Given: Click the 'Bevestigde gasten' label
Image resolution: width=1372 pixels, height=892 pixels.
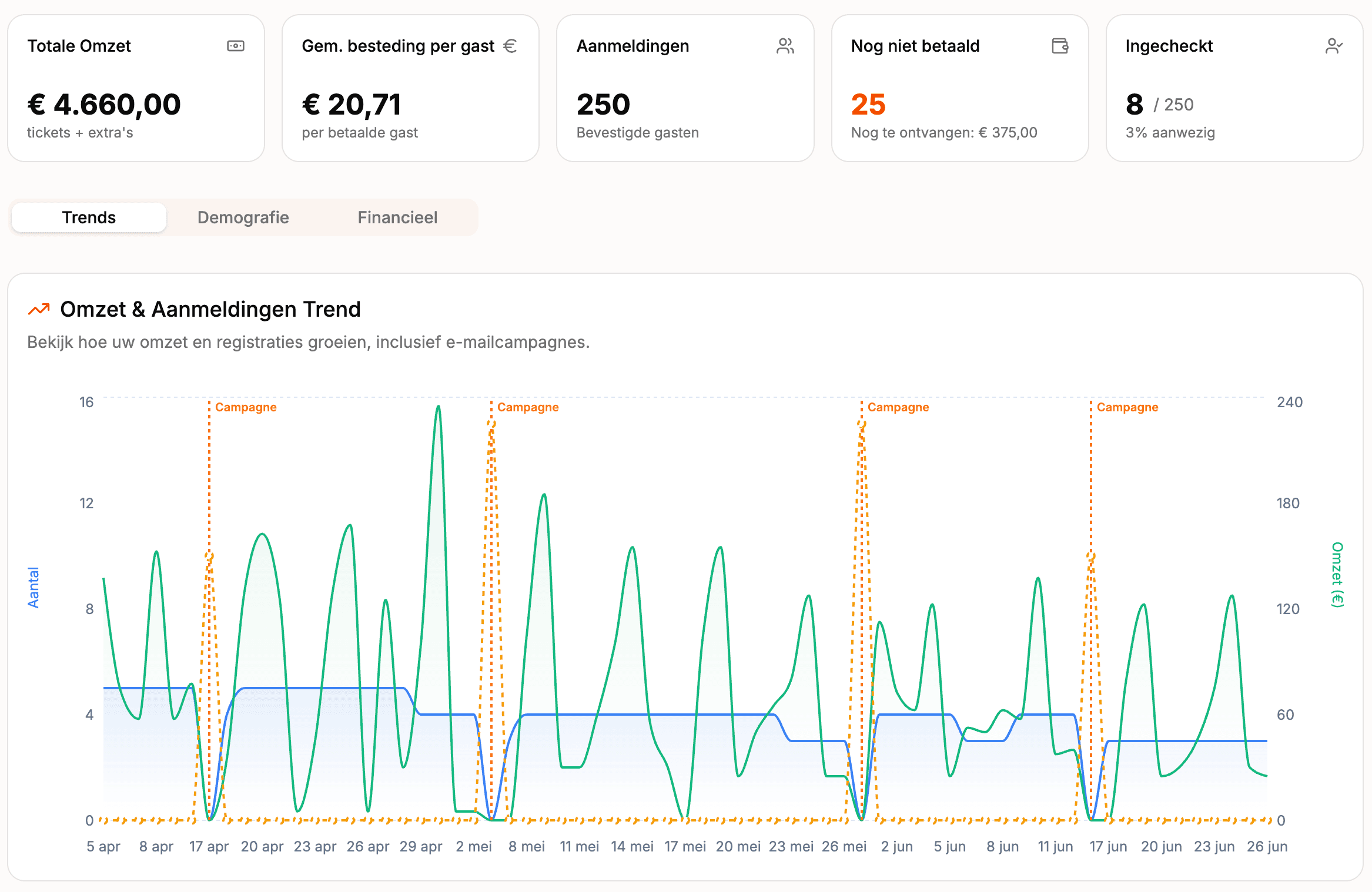Looking at the screenshot, I should coord(638,133).
